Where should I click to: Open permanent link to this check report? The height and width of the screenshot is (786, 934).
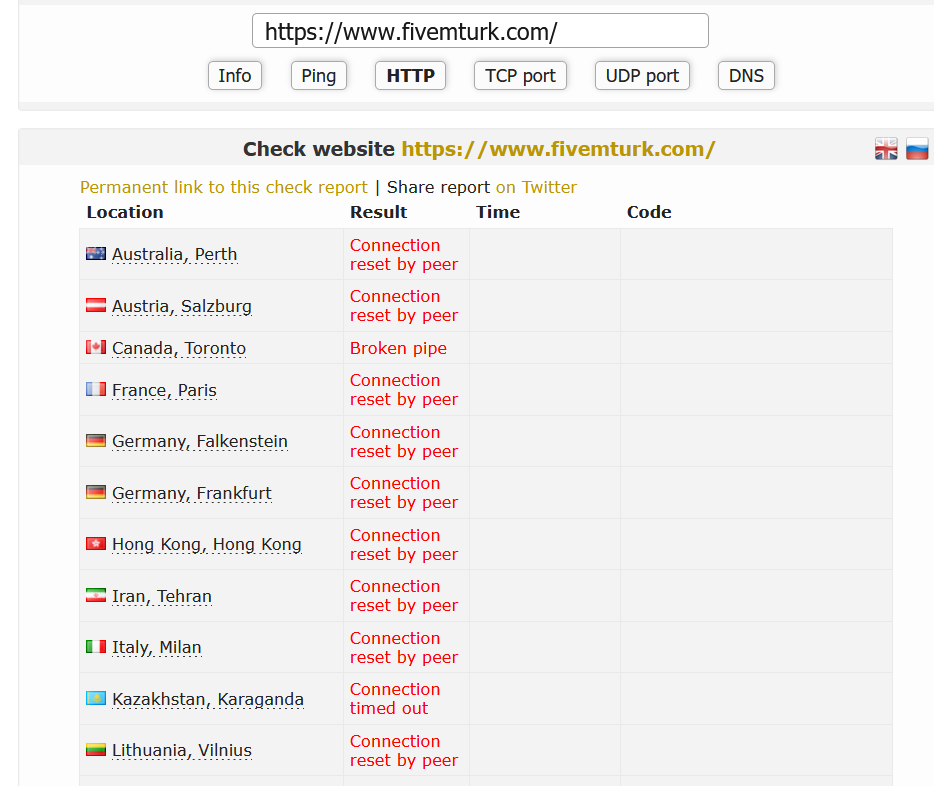point(224,187)
